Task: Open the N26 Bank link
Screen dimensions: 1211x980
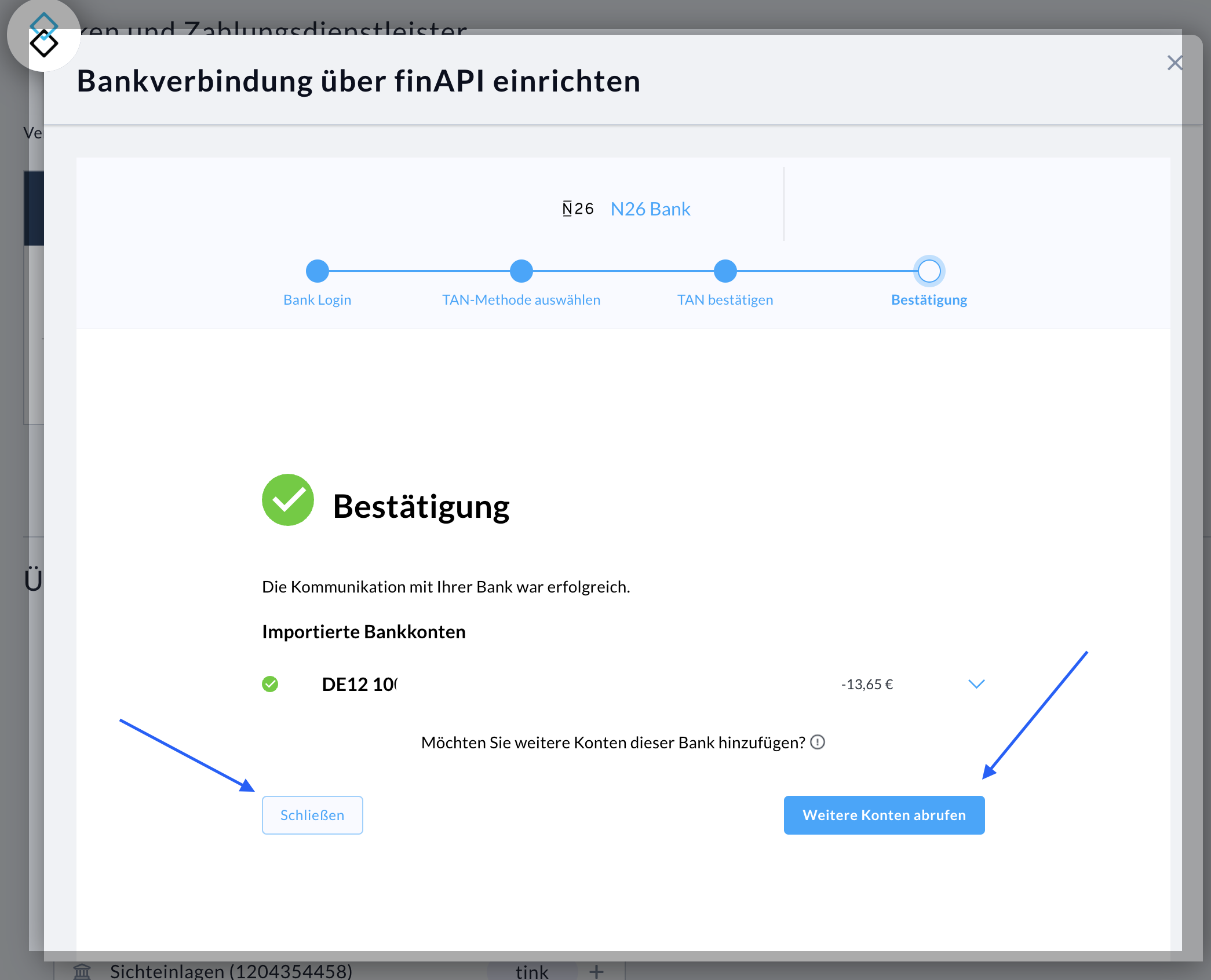Action: pyautogui.click(x=651, y=209)
